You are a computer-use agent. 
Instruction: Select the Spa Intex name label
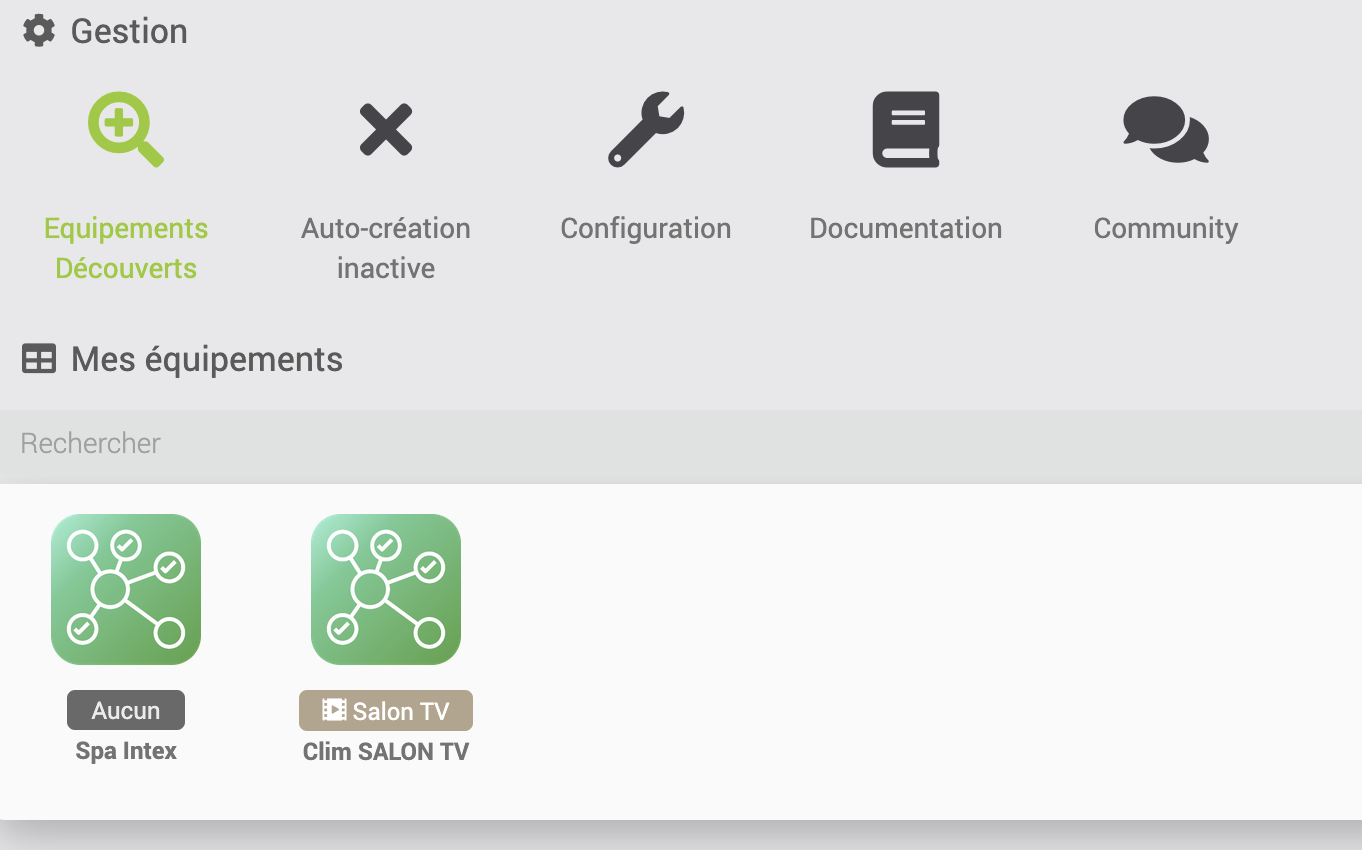[126, 751]
